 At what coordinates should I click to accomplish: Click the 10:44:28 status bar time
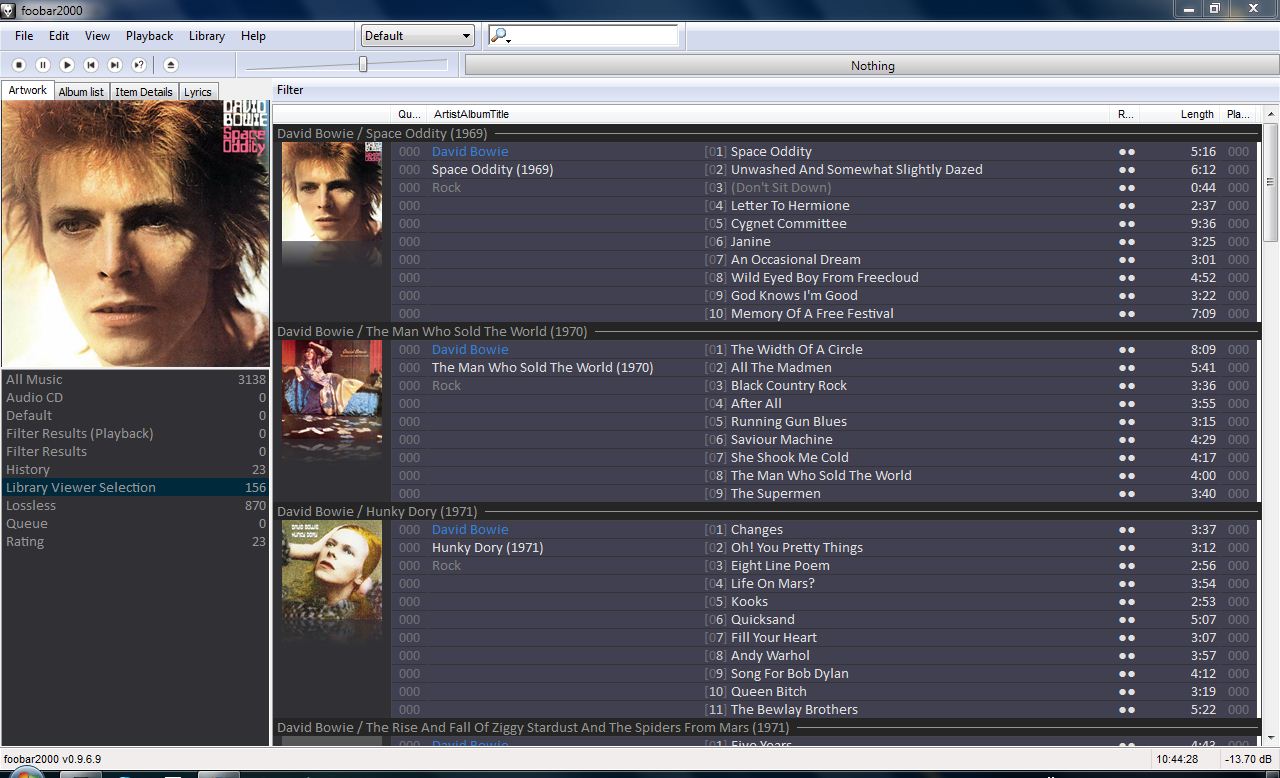1177,759
